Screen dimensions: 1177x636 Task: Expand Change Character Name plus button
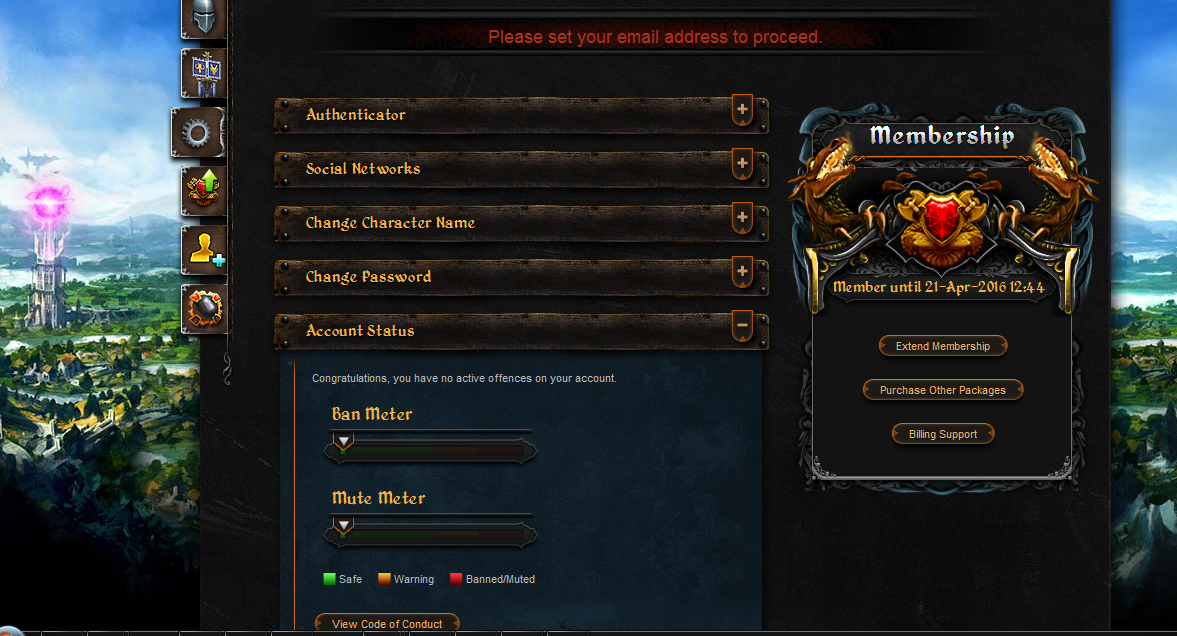coord(742,219)
